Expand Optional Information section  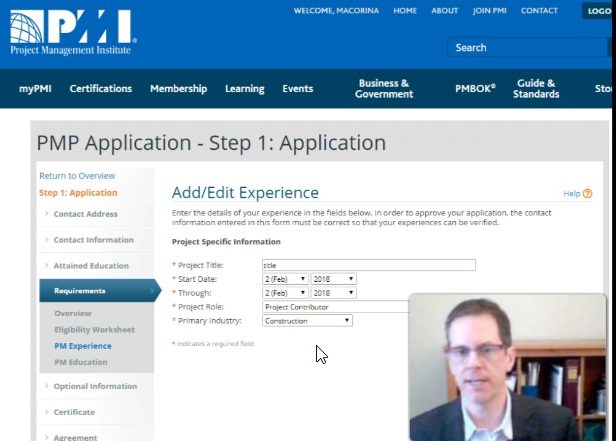point(96,386)
